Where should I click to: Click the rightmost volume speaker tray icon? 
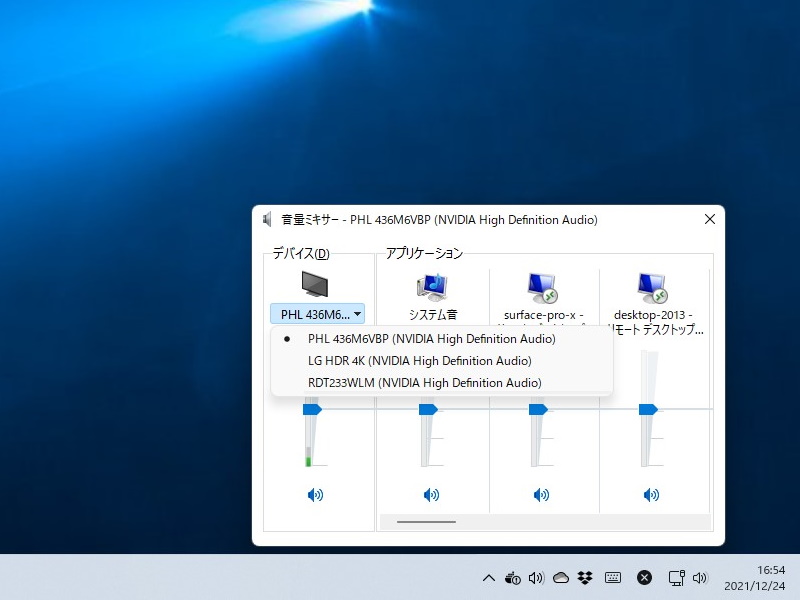[700, 578]
